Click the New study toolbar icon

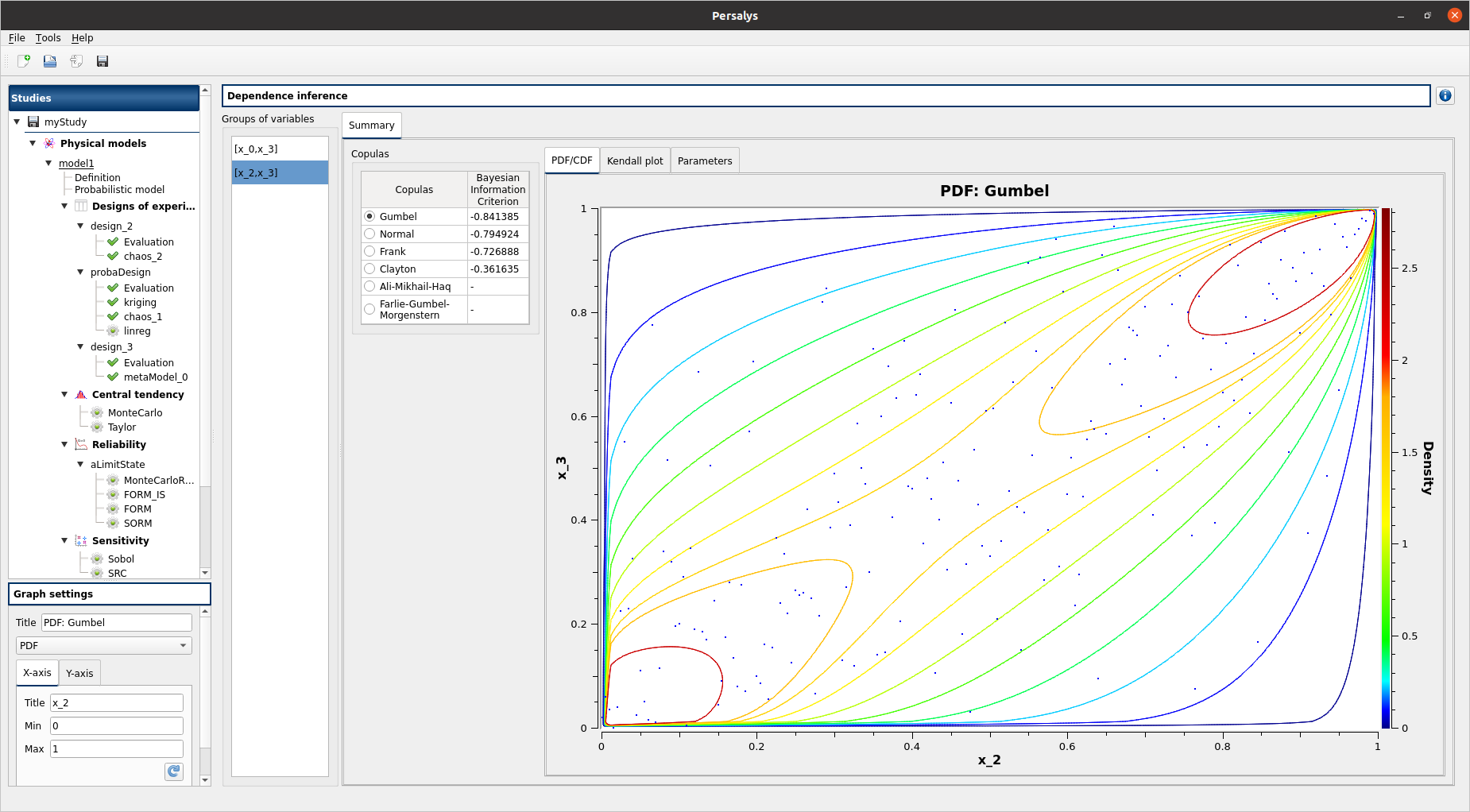click(24, 61)
